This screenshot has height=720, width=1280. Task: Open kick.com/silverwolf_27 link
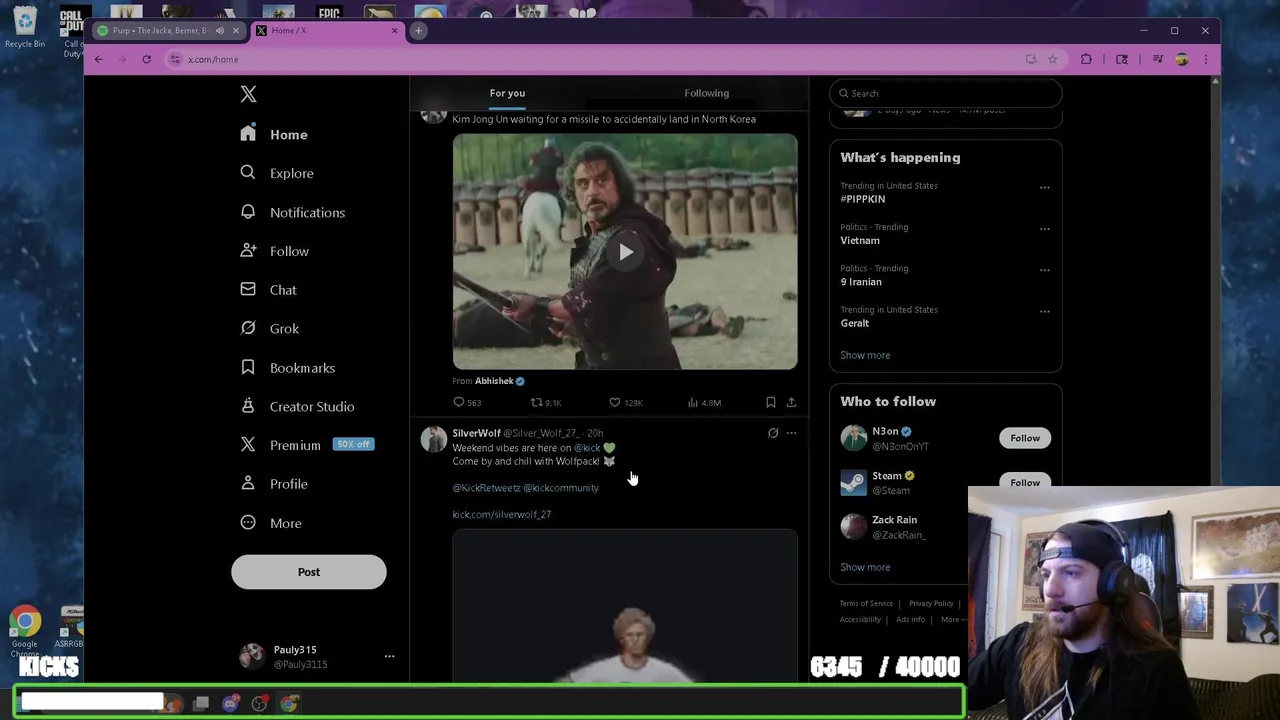click(x=501, y=514)
